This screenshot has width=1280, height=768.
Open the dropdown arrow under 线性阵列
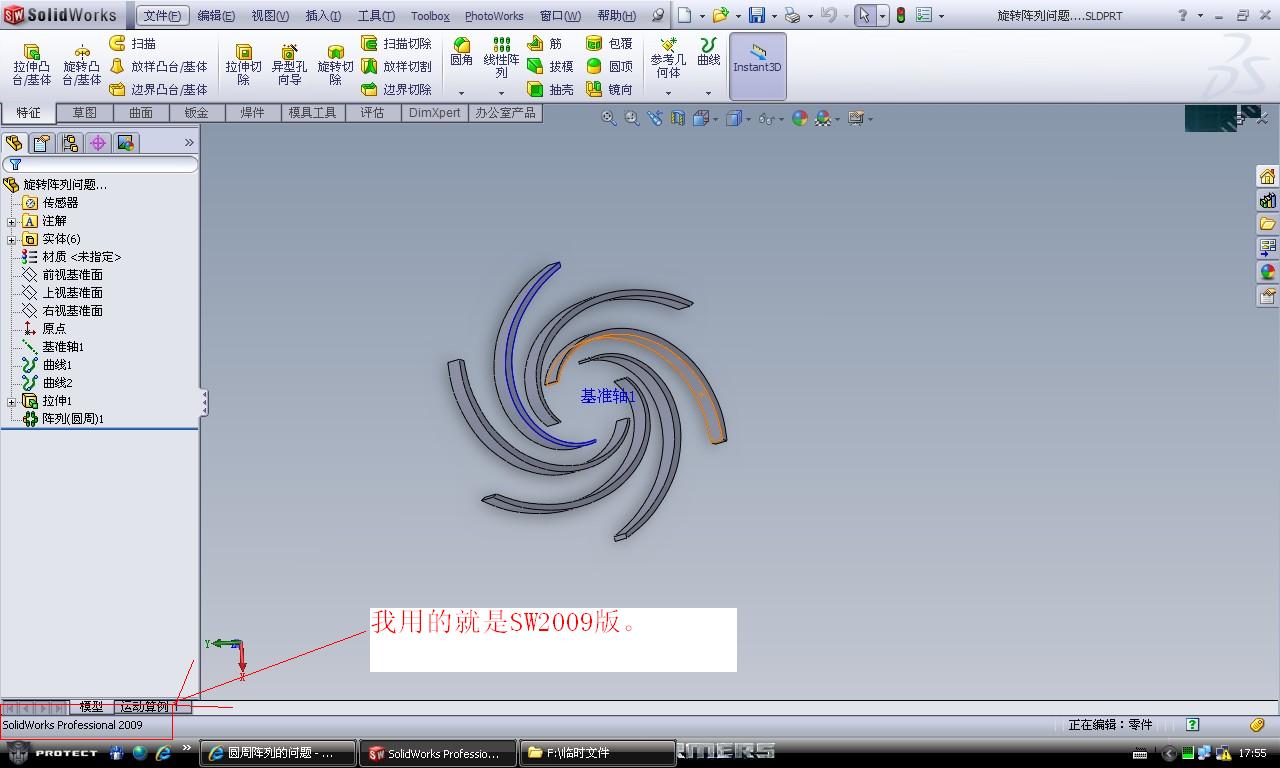[x=501, y=93]
